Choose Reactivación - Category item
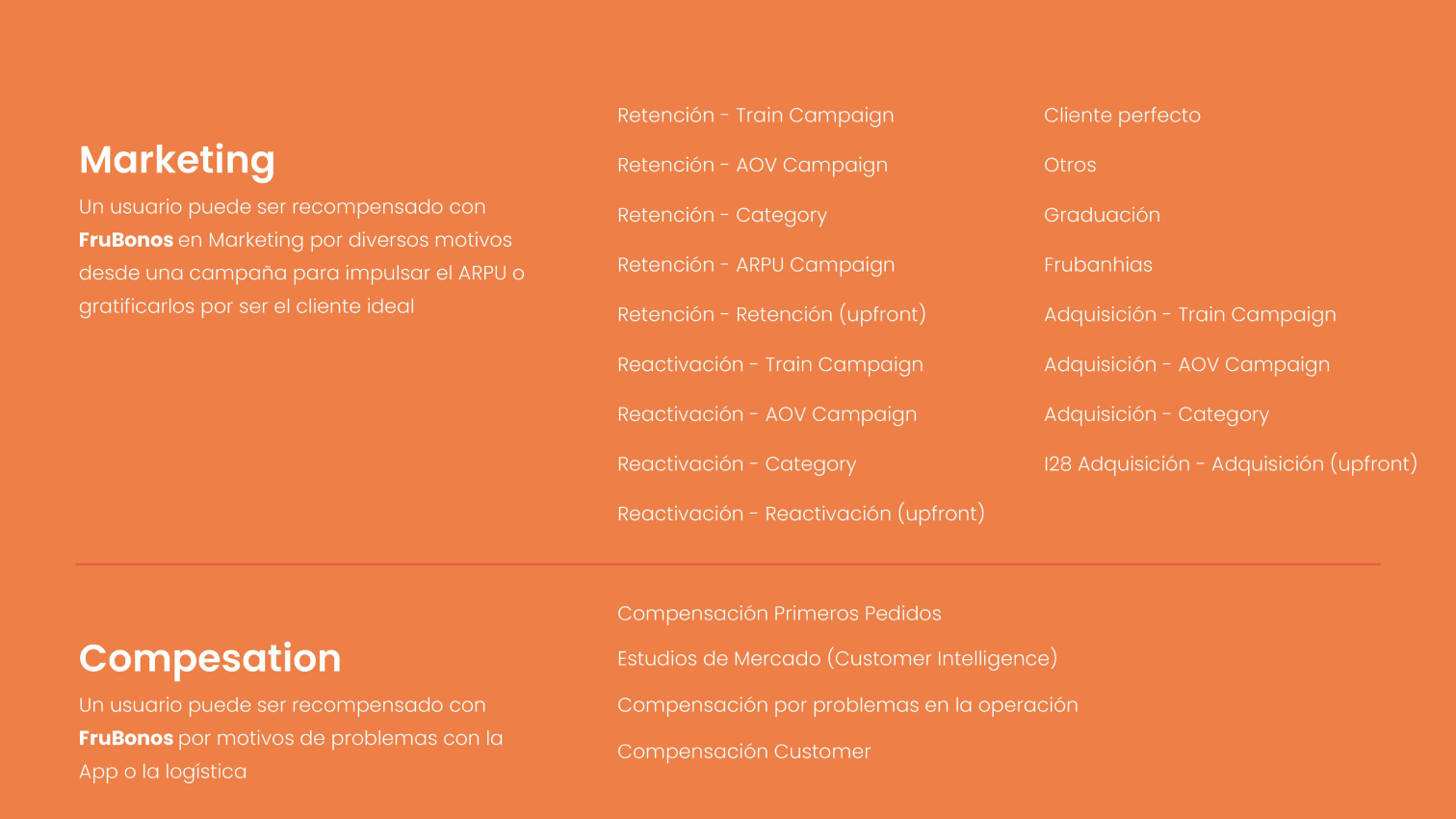Viewport: 1456px width, 819px height. coord(737,464)
